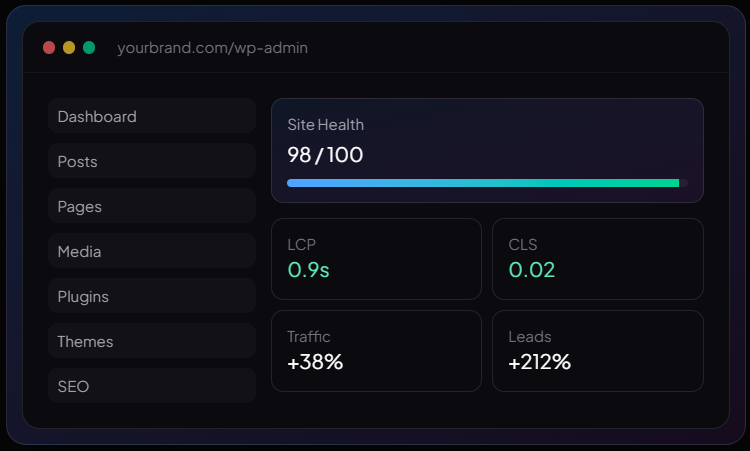The height and width of the screenshot is (451, 750).
Task: Open the Media section
Action: (152, 251)
